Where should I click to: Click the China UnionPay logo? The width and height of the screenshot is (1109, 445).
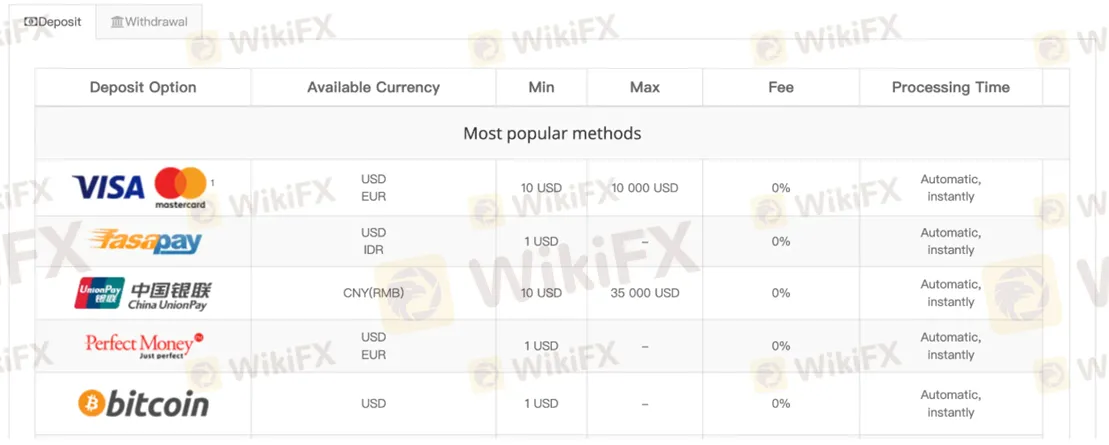pos(143,293)
